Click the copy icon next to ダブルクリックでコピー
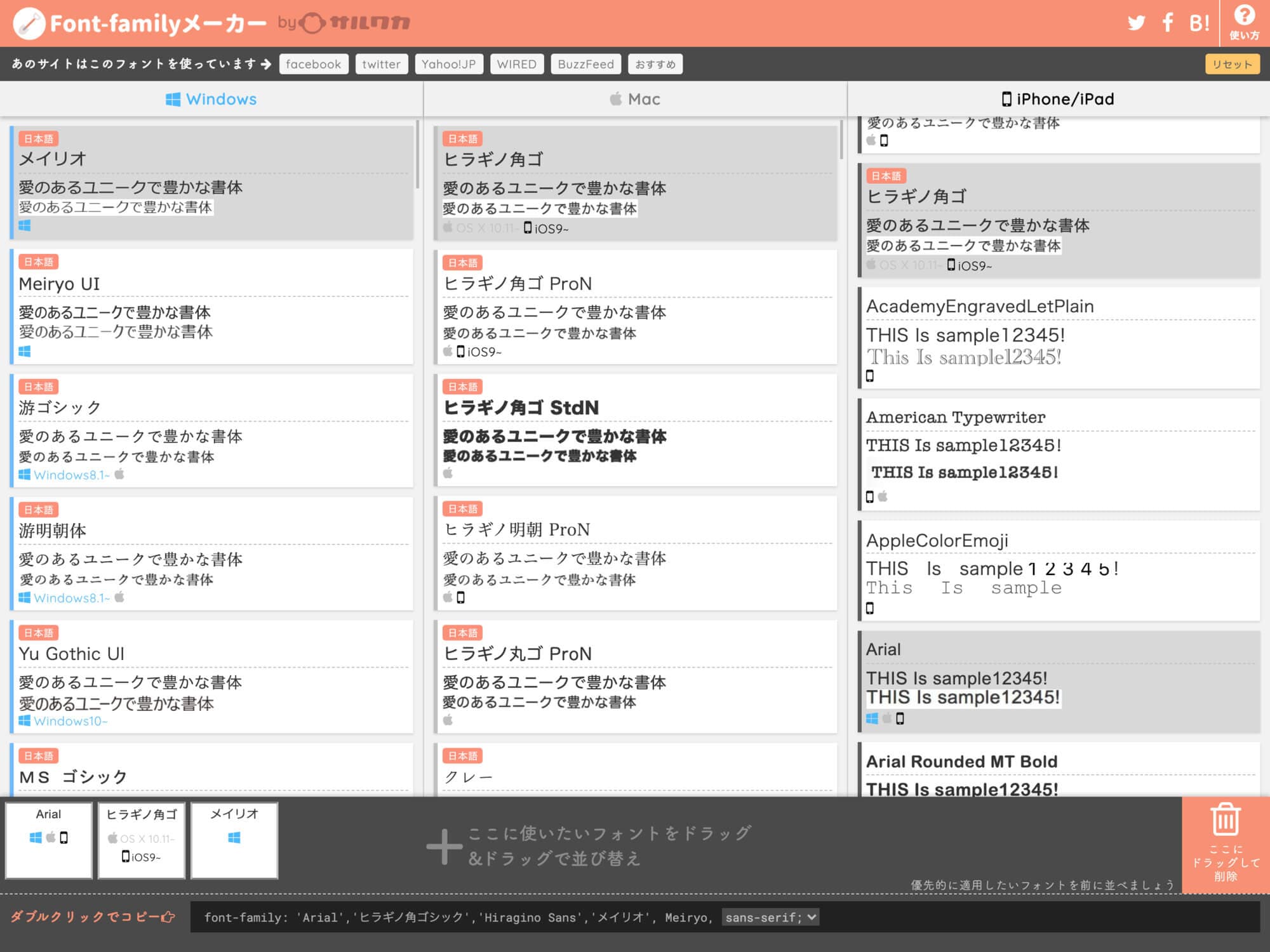 (x=168, y=916)
